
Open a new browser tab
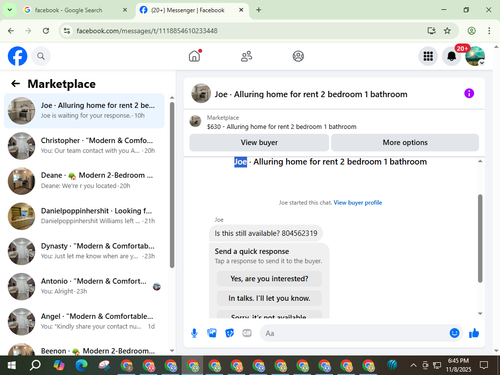(259, 10)
